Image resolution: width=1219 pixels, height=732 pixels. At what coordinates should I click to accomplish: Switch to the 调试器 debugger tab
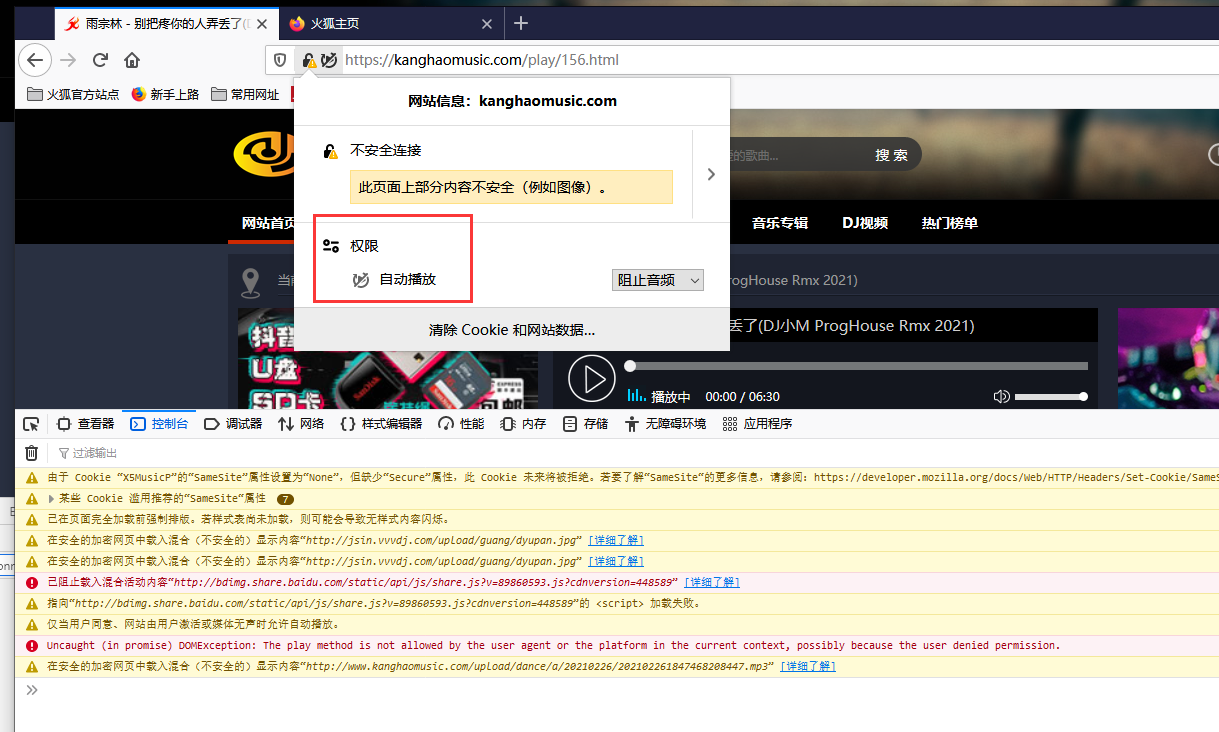[x=233, y=424]
